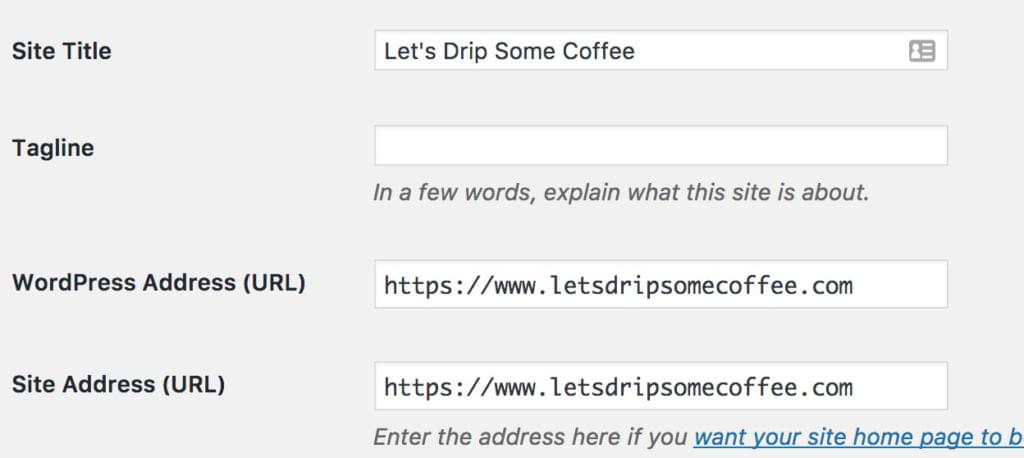Click the Tagline helper description text
Viewport: 1024px width, 458px height.
[621, 191]
